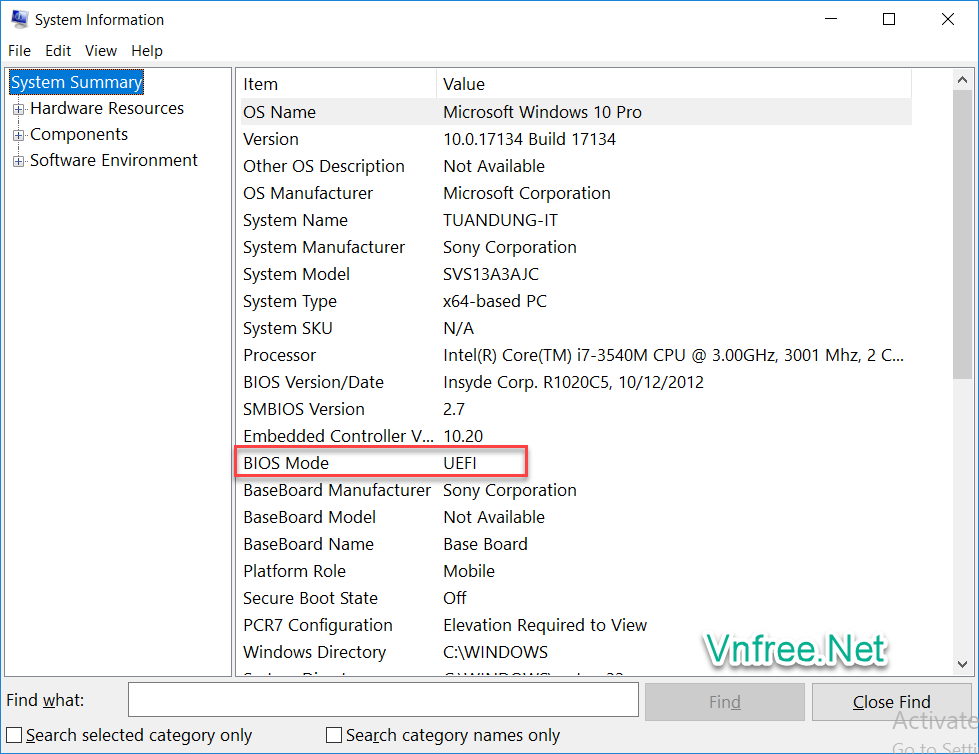Expand the Components tree node
Viewport: 979px width, 754px height.
[x=18, y=135]
